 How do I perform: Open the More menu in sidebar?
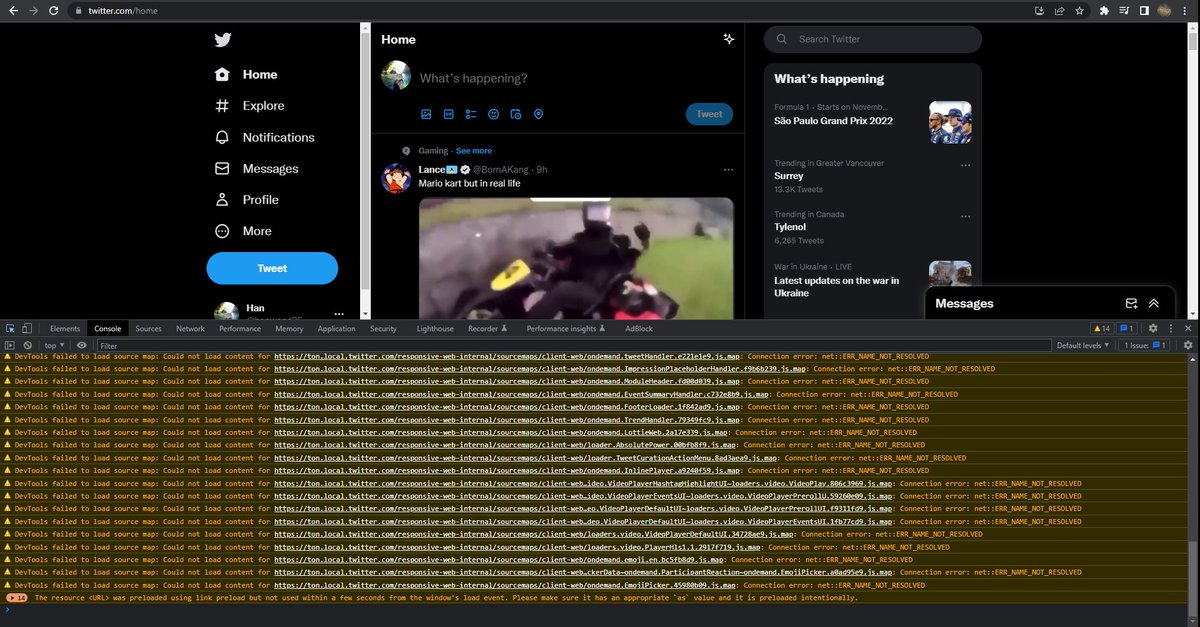coord(243,231)
